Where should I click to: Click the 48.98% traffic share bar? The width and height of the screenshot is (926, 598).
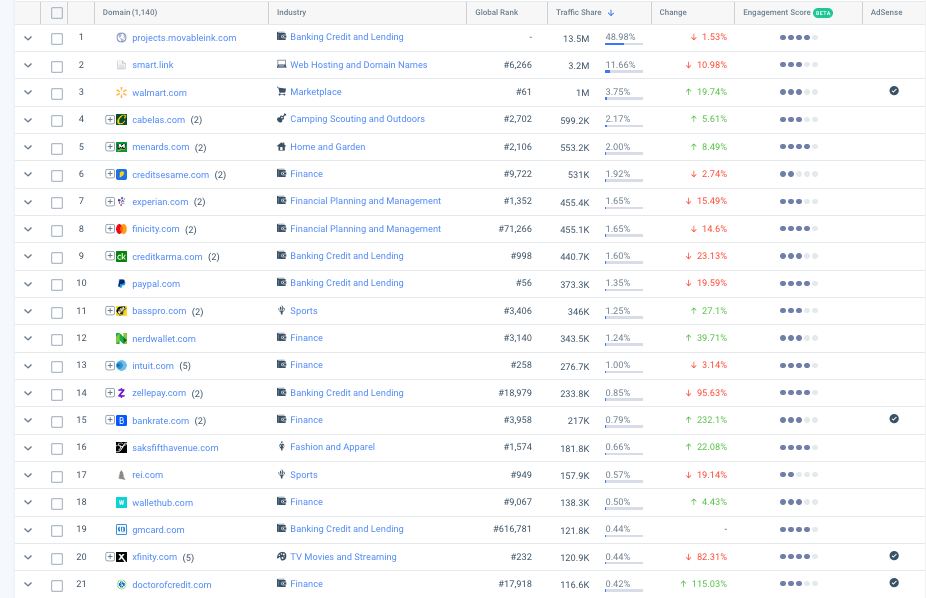coord(624,44)
